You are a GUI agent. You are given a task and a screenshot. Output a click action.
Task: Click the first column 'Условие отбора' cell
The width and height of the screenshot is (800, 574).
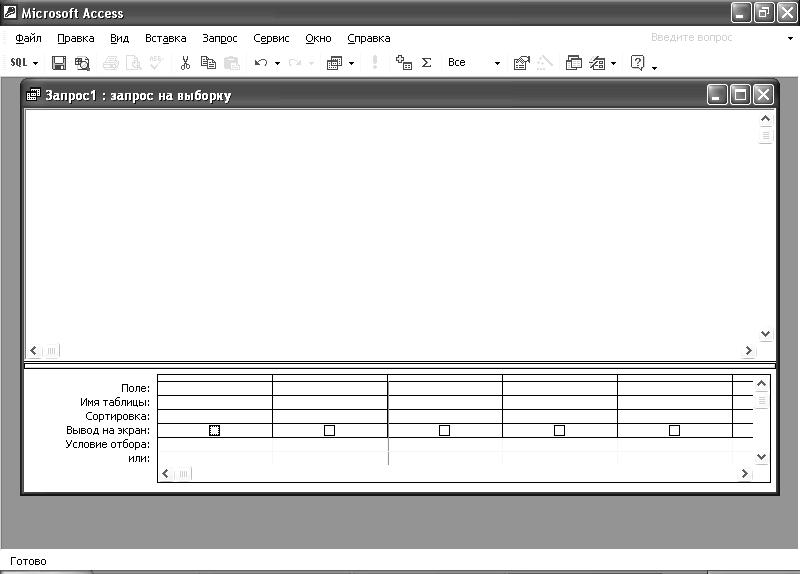[x=215, y=444]
